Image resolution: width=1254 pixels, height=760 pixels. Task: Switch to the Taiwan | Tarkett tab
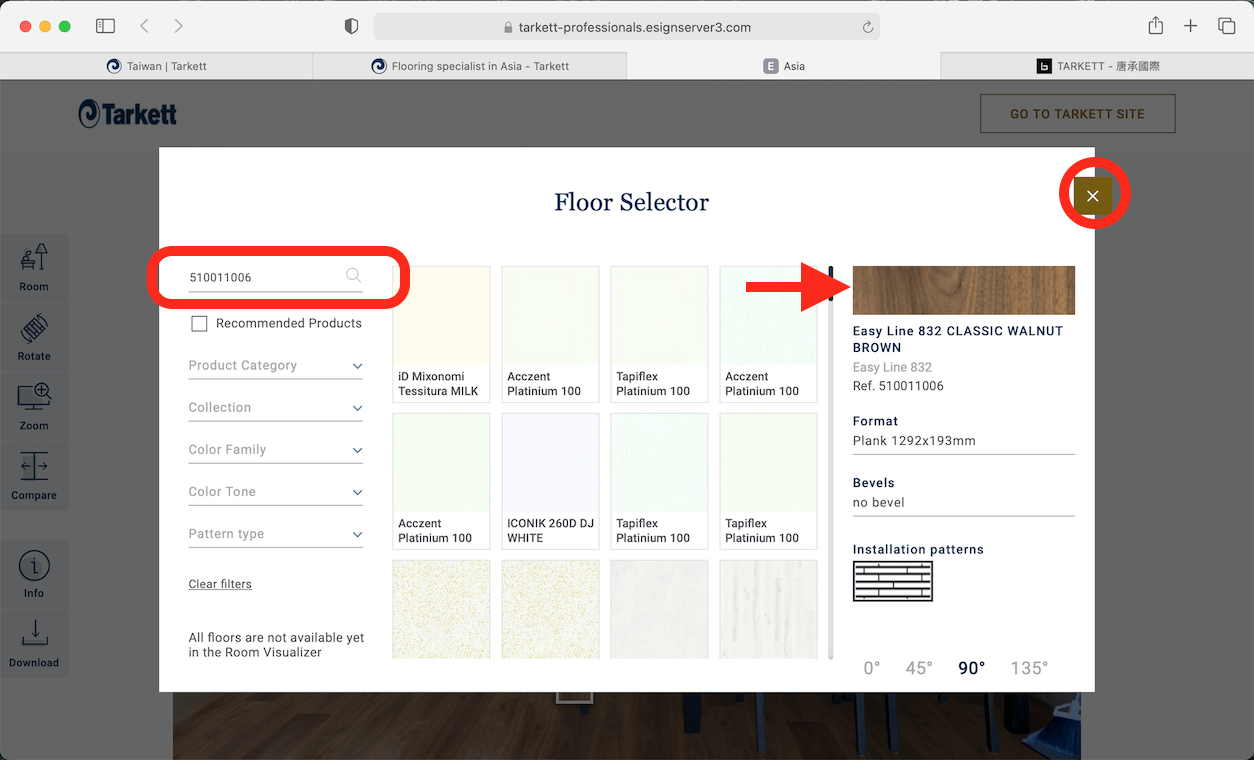(x=157, y=66)
